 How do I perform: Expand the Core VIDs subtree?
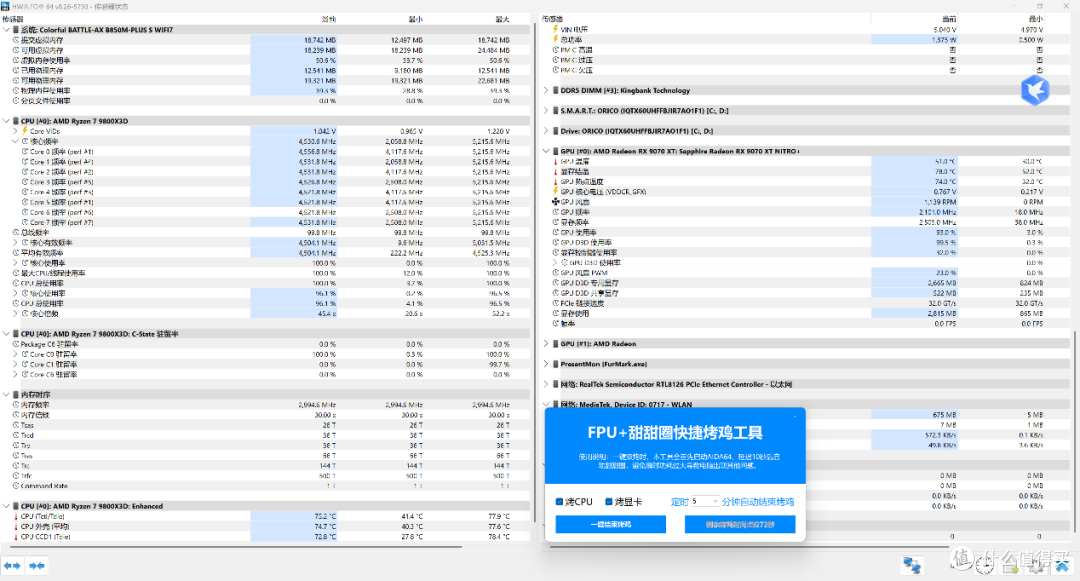coord(15,131)
